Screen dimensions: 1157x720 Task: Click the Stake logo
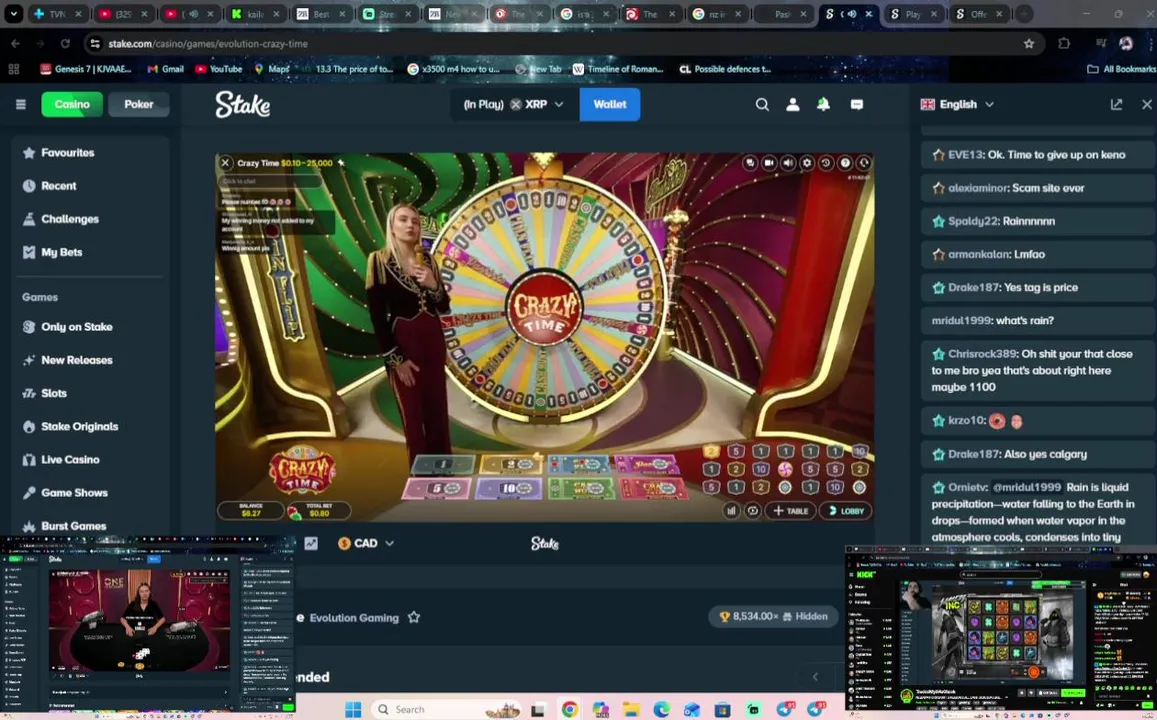(x=243, y=105)
